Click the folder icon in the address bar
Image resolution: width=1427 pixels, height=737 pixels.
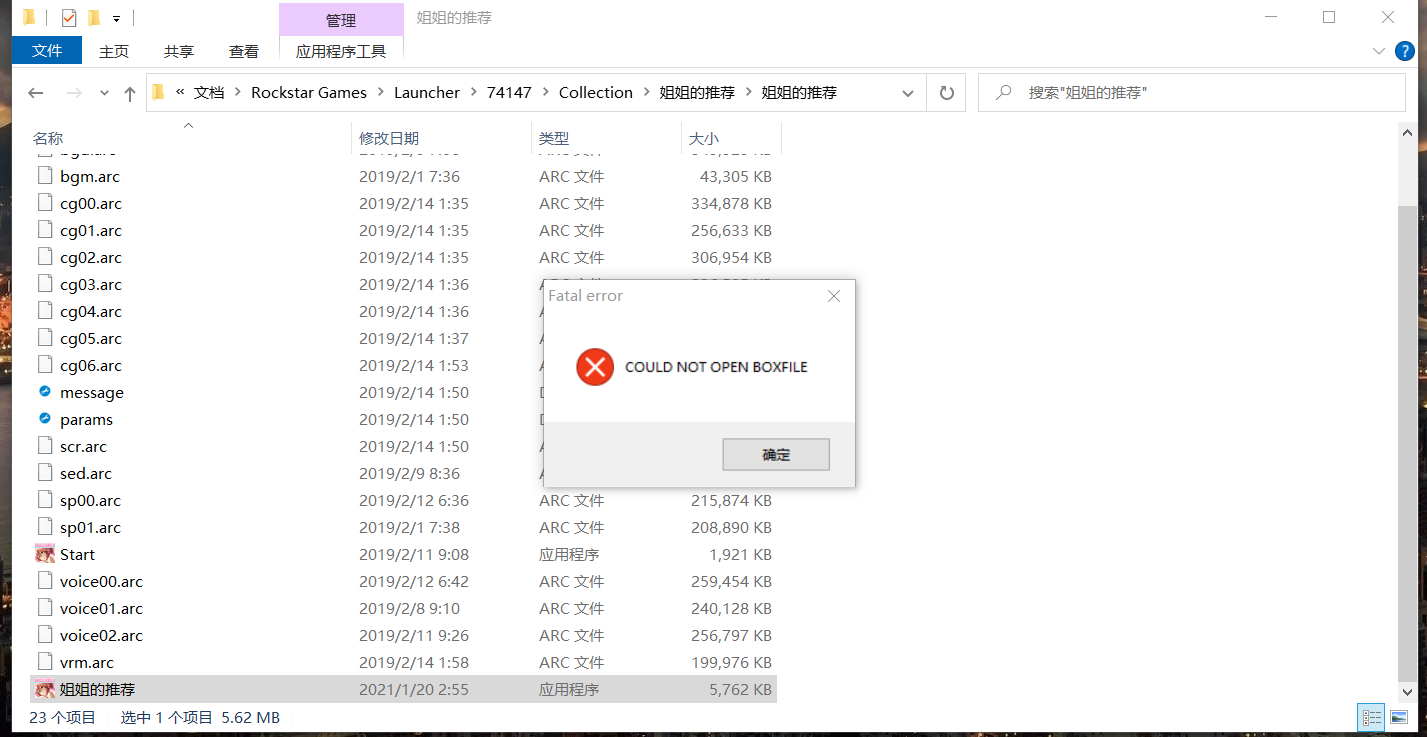pos(158,92)
